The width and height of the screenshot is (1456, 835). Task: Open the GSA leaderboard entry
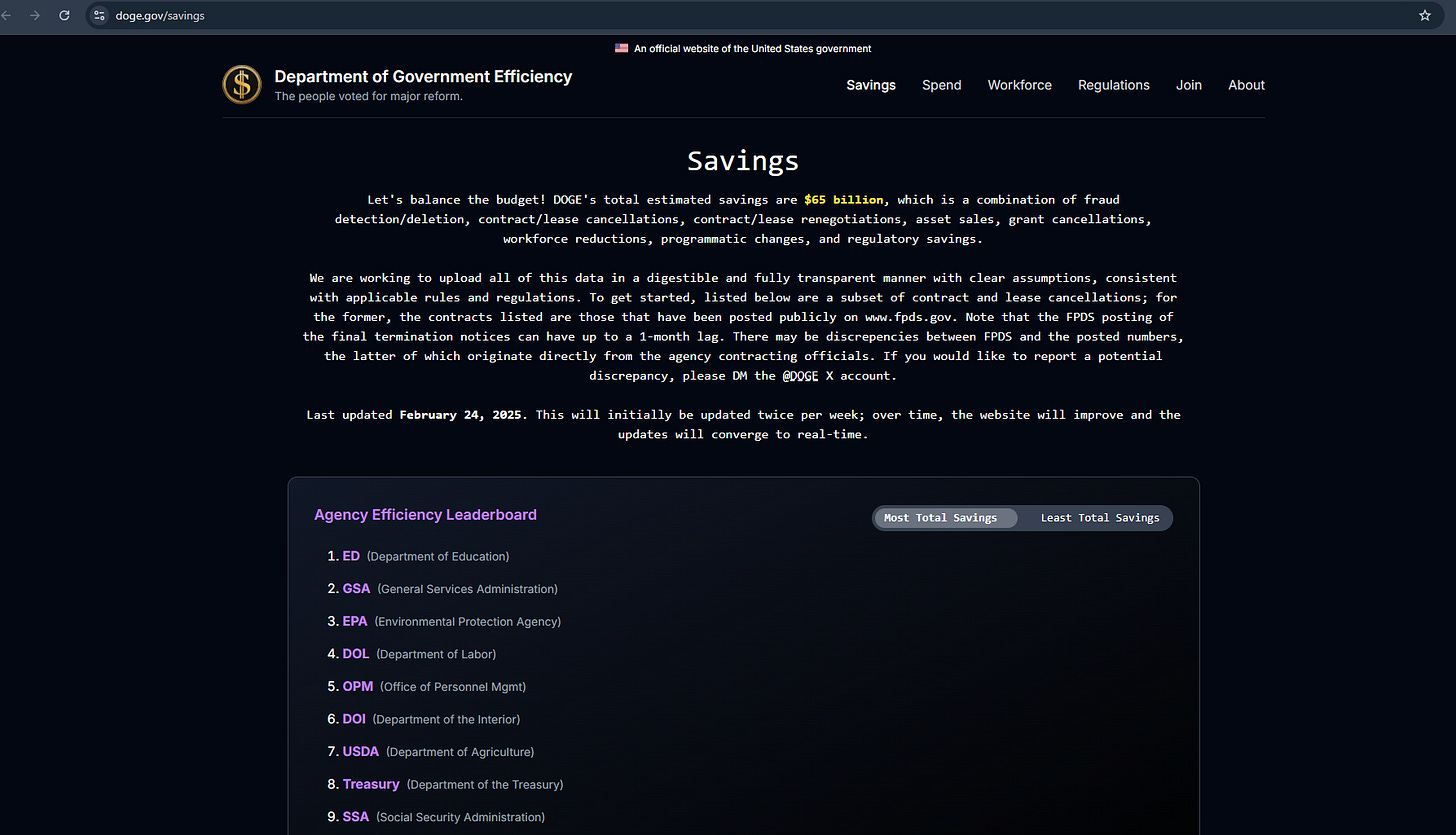[356, 589]
